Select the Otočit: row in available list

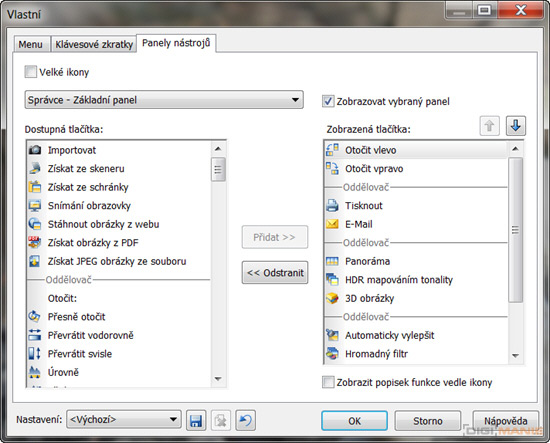(x=119, y=298)
